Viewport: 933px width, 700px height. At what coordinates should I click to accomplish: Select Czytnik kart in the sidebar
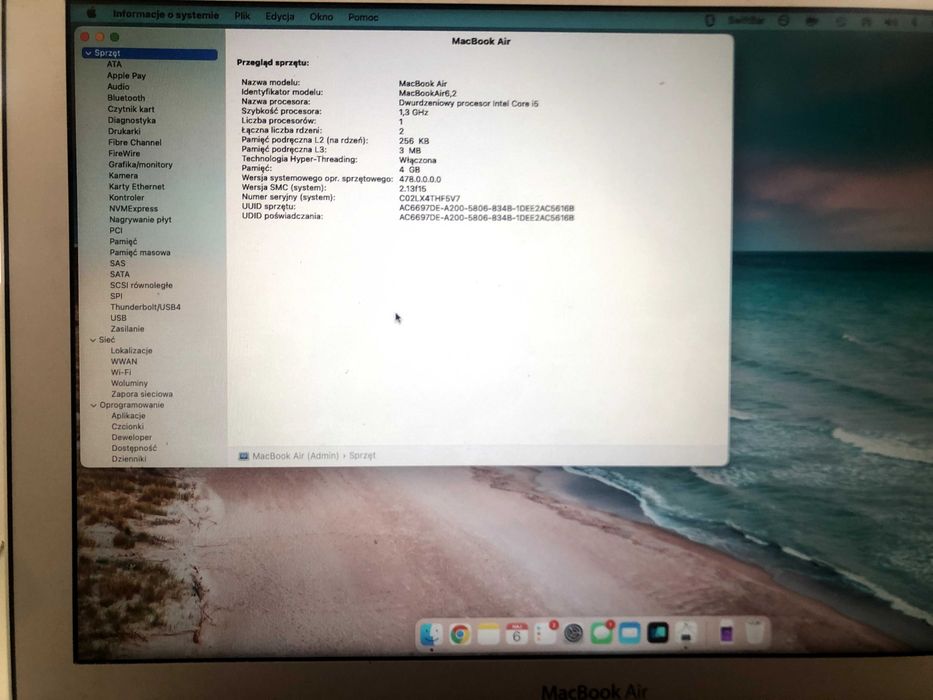click(131, 109)
